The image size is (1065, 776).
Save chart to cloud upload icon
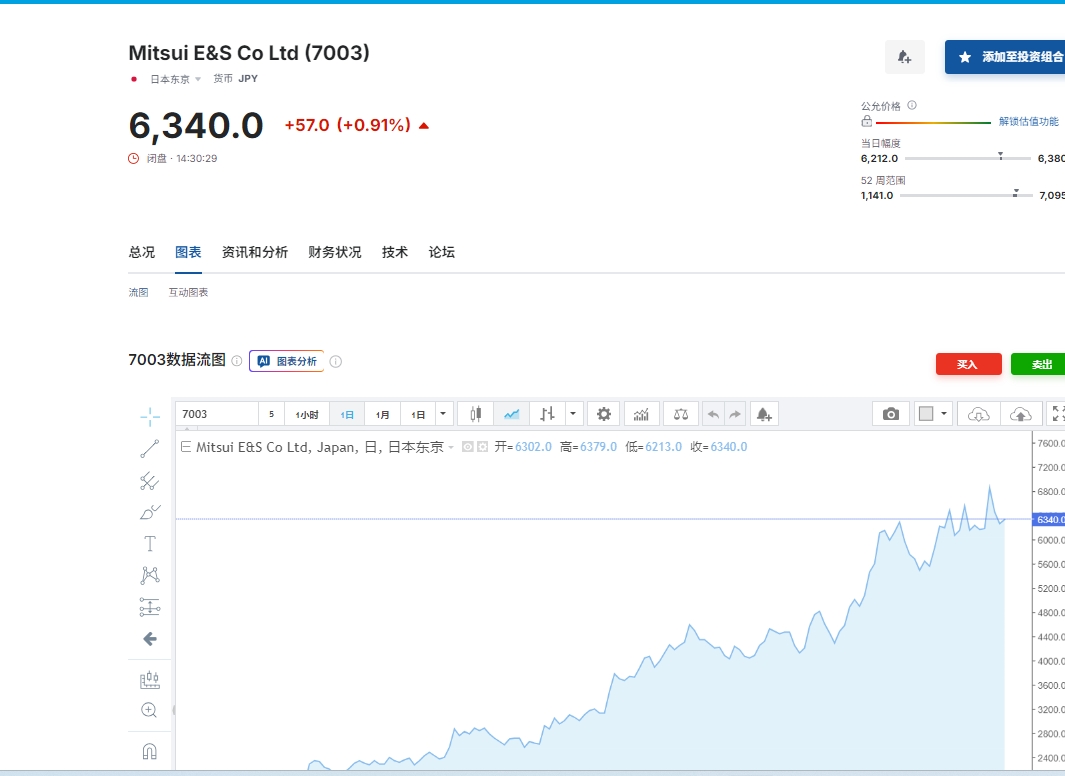[x=1021, y=414]
